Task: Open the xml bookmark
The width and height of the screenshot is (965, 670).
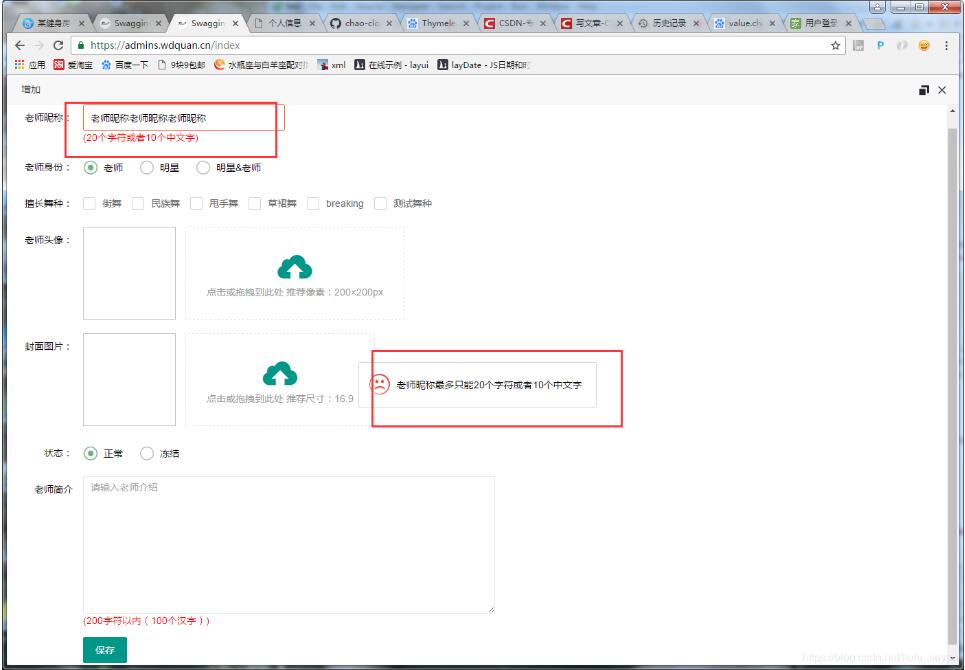Action: pyautogui.click(x=331, y=65)
